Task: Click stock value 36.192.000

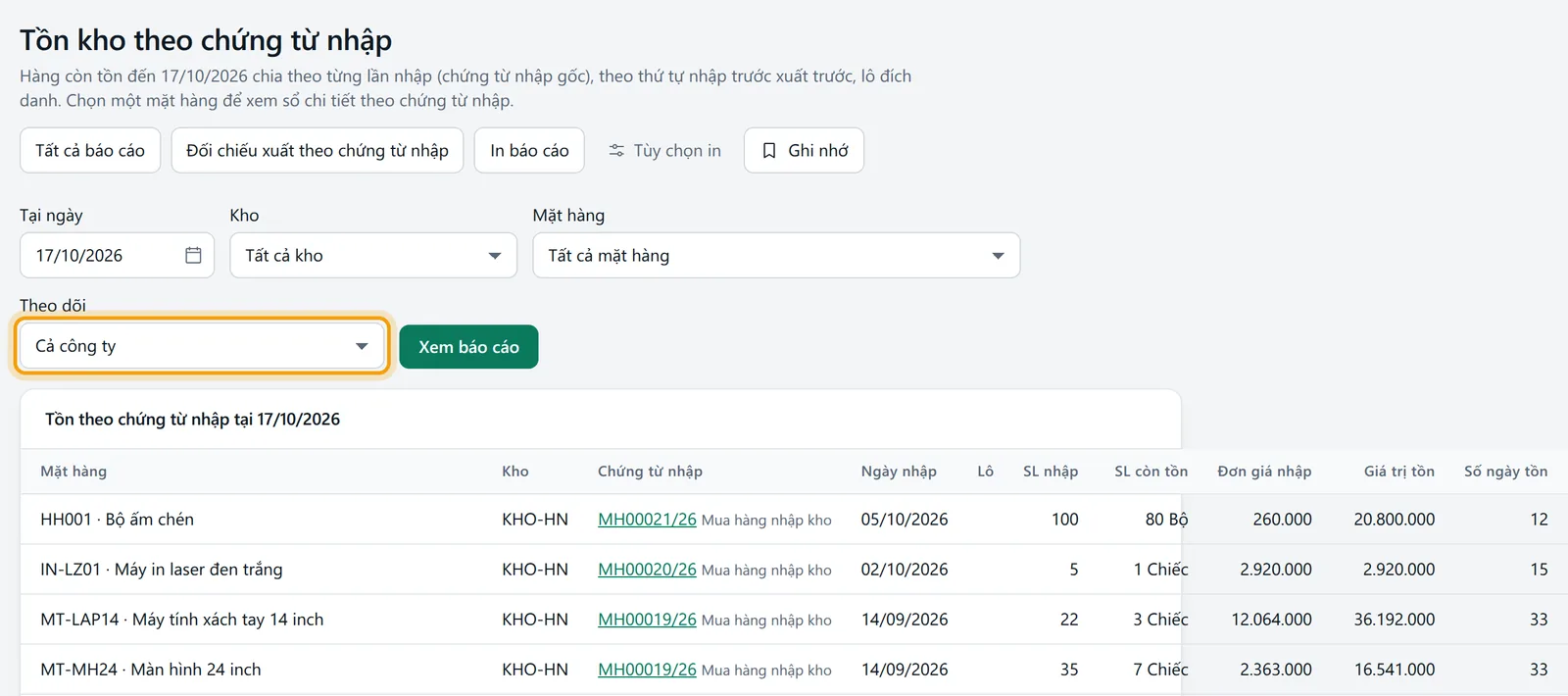Action: [x=1394, y=620]
